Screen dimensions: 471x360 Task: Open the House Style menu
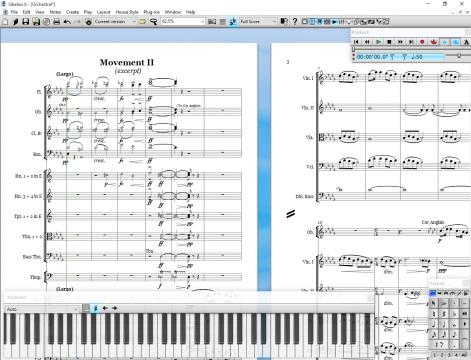[x=127, y=12]
